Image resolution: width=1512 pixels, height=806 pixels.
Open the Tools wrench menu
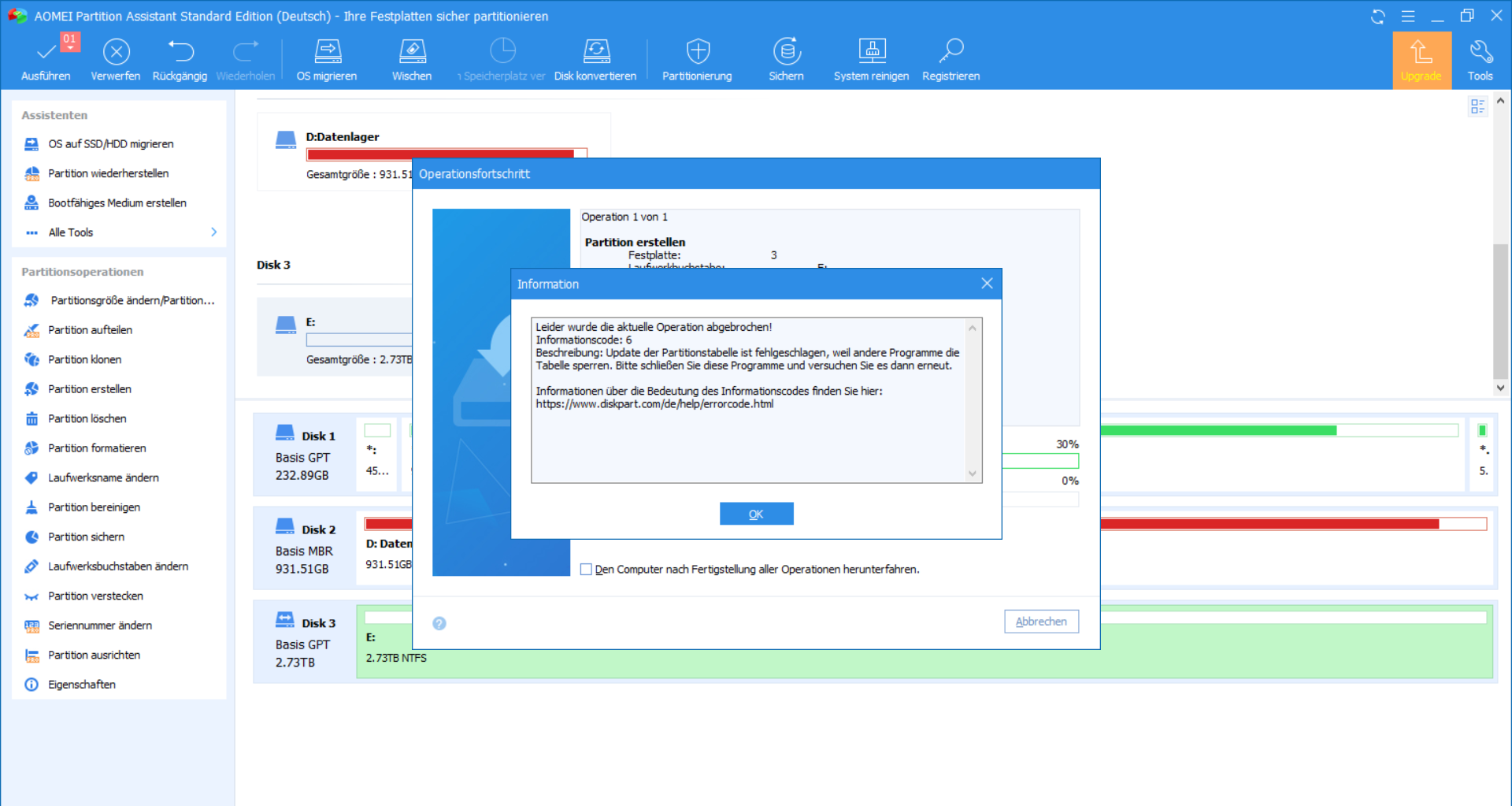tap(1480, 60)
